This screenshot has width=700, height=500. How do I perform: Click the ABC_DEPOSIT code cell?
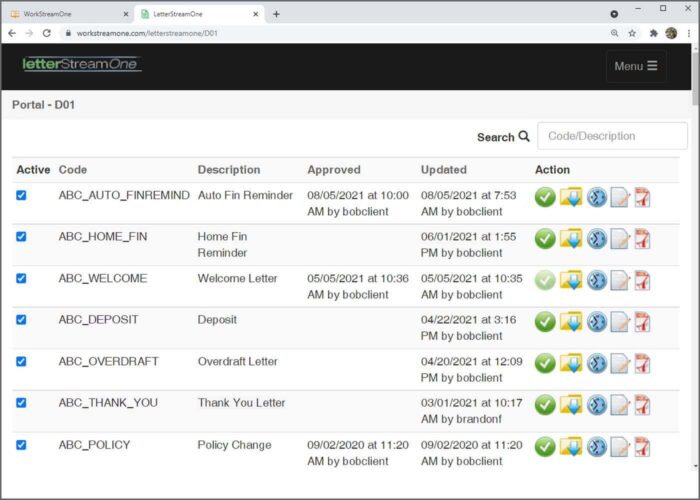coord(99,320)
